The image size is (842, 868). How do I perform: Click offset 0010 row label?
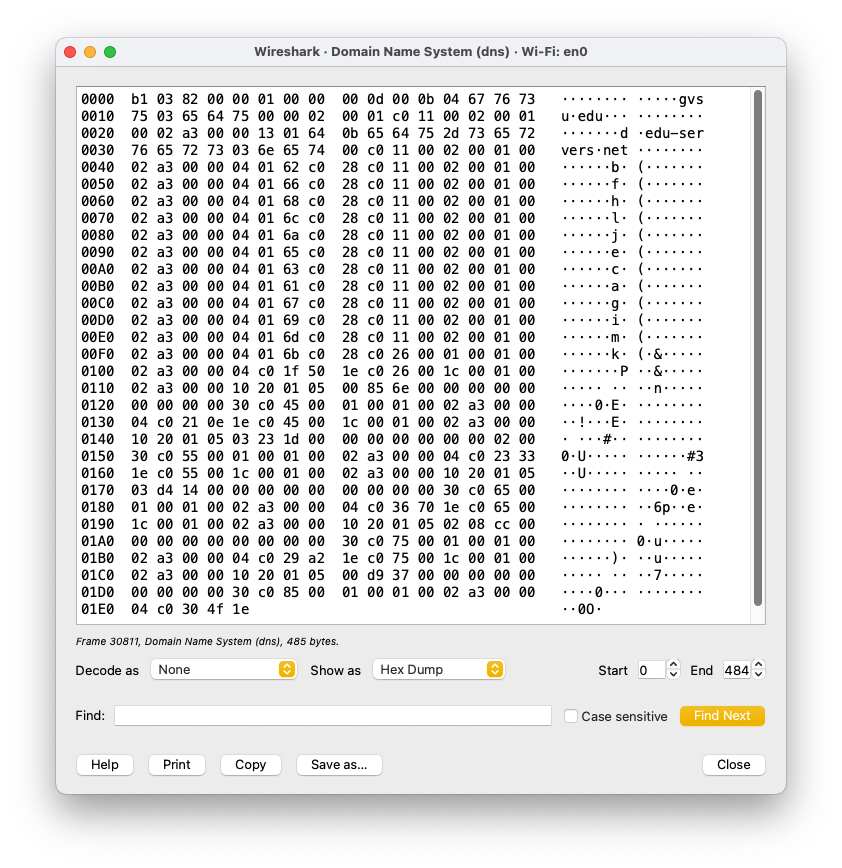[x=98, y=116]
